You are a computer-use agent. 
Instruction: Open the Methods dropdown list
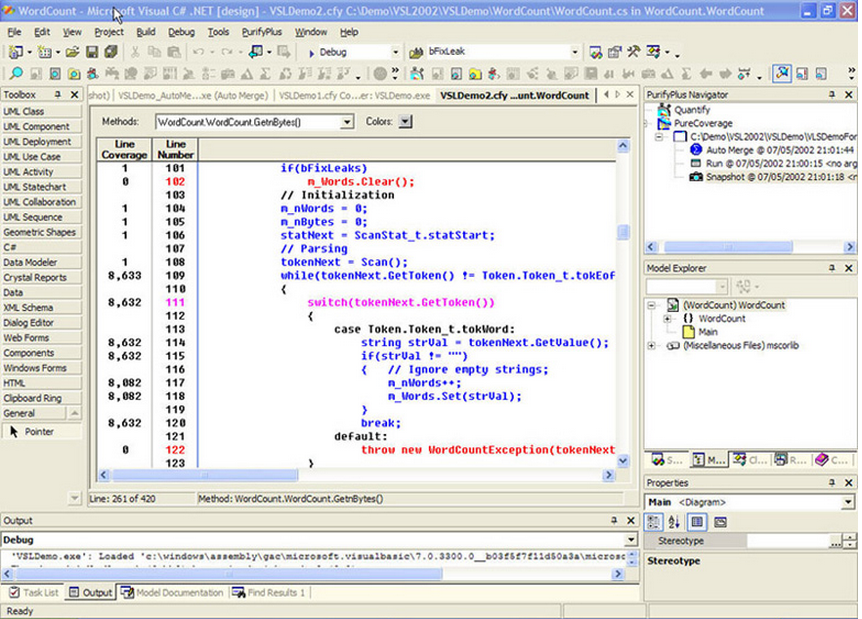(x=347, y=122)
